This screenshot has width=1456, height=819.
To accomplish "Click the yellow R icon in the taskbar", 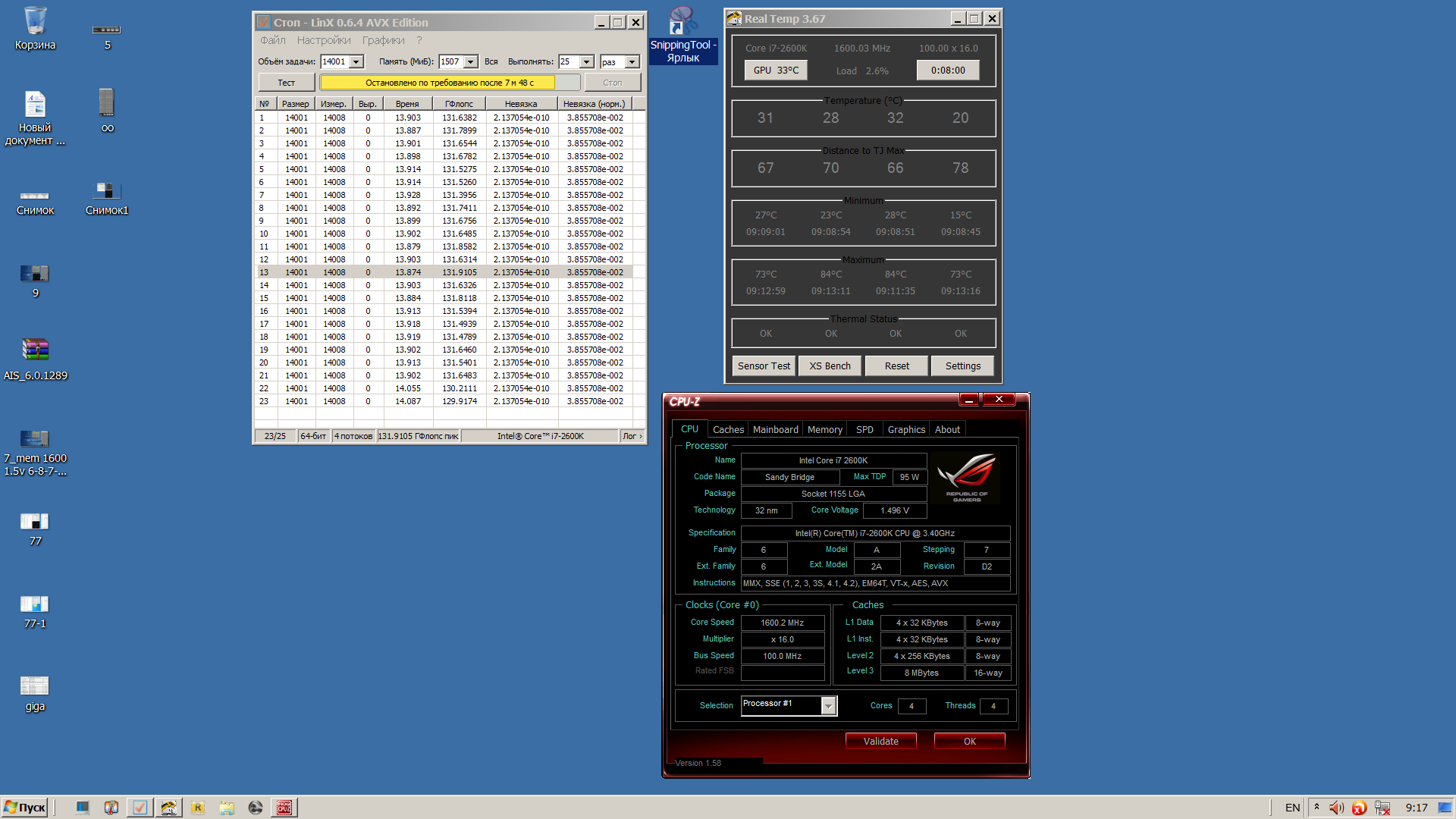I will coord(198,808).
